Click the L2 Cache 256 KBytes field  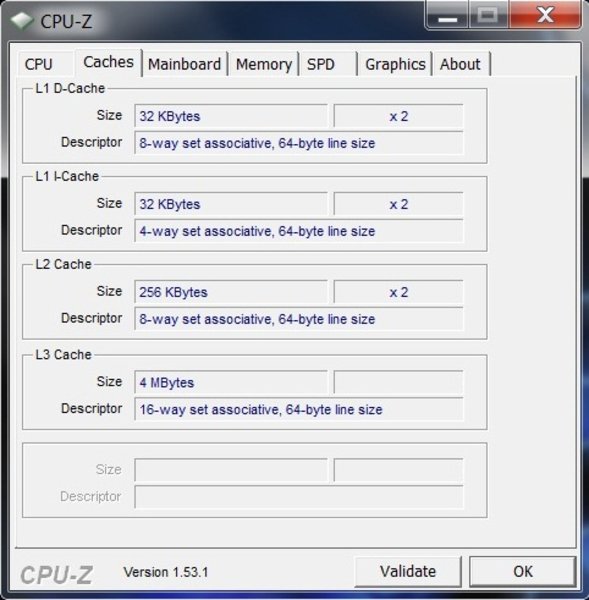pos(231,292)
